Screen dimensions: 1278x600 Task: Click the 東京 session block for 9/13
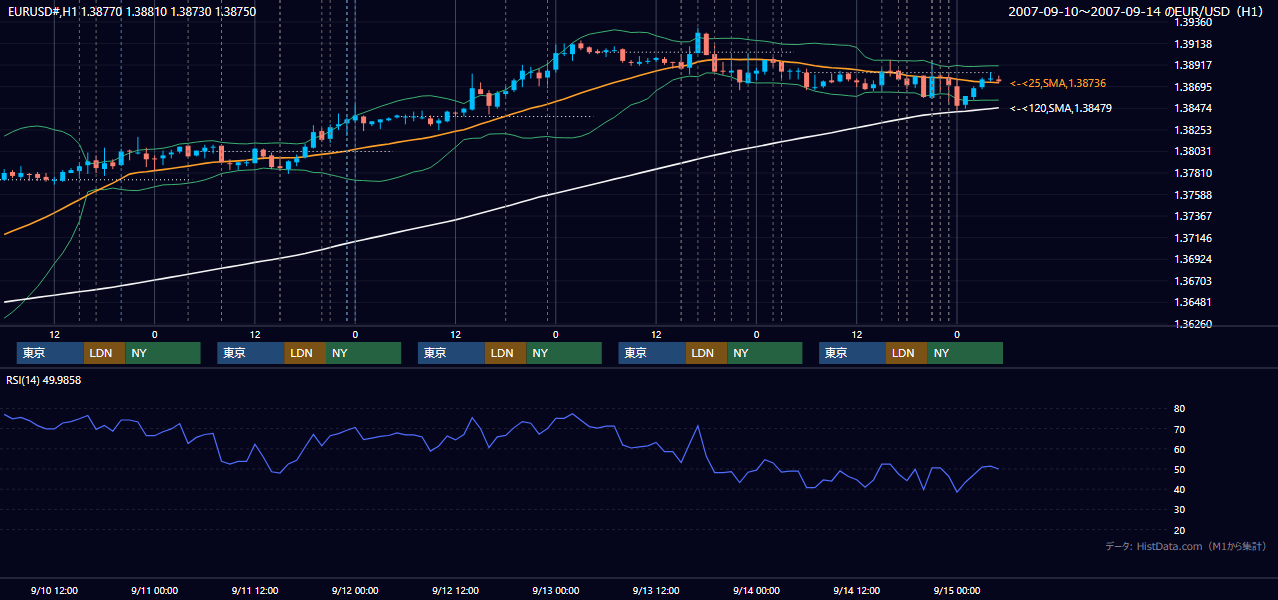coord(652,353)
